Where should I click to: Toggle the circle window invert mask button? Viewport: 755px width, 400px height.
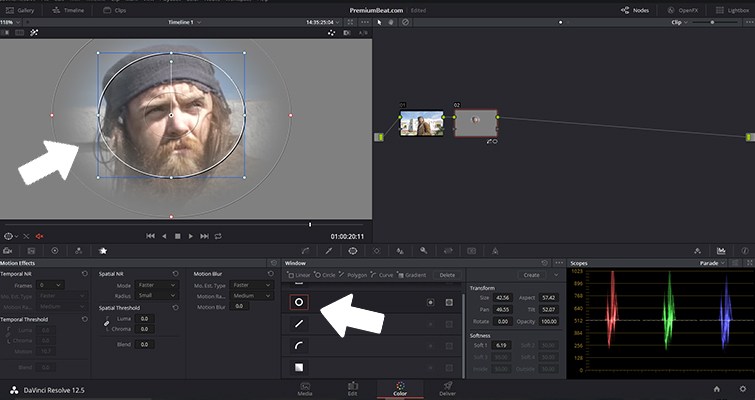(x=431, y=301)
